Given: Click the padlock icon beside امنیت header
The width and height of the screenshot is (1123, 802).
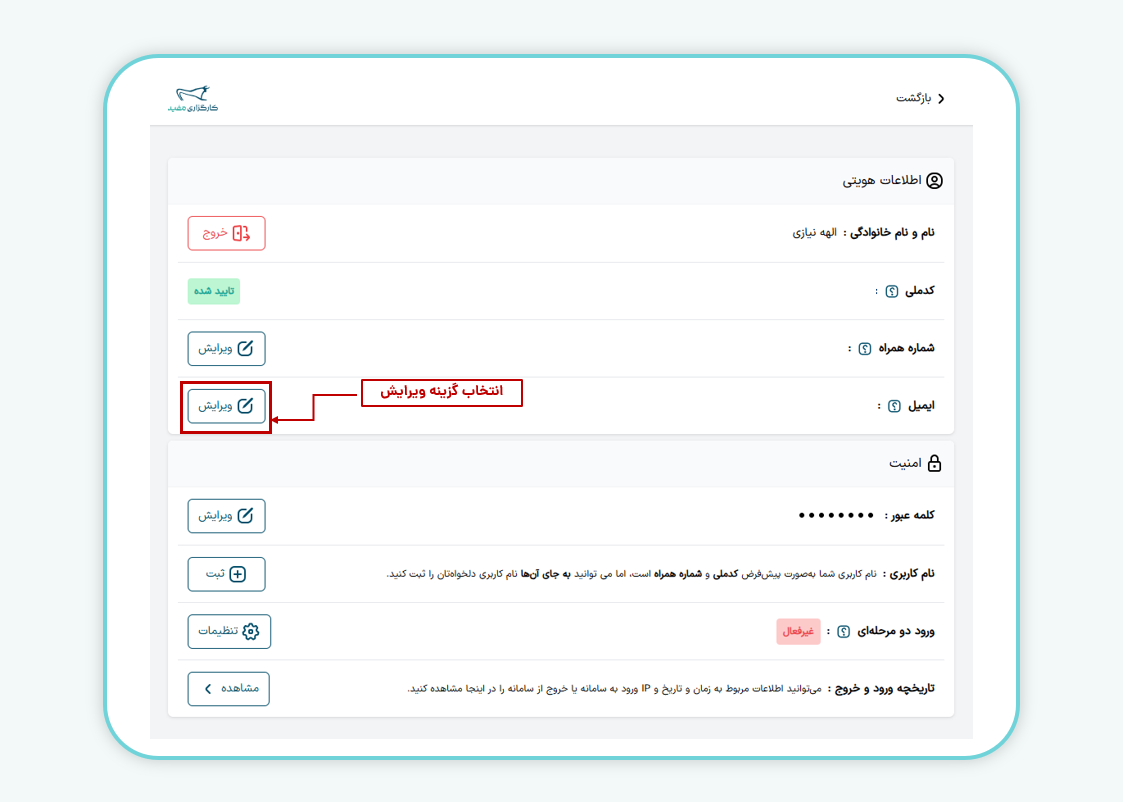Looking at the screenshot, I should [936, 462].
